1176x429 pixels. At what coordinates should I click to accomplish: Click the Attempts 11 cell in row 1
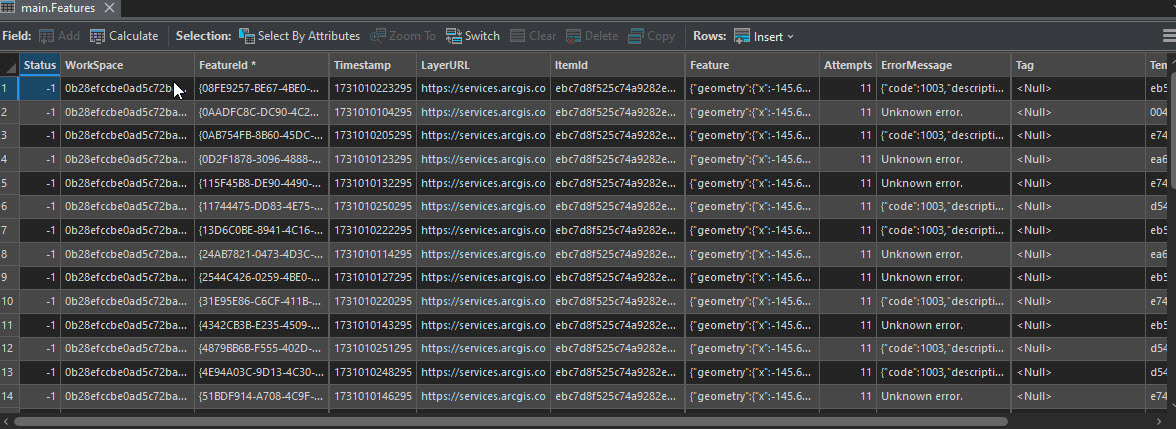tap(848, 88)
